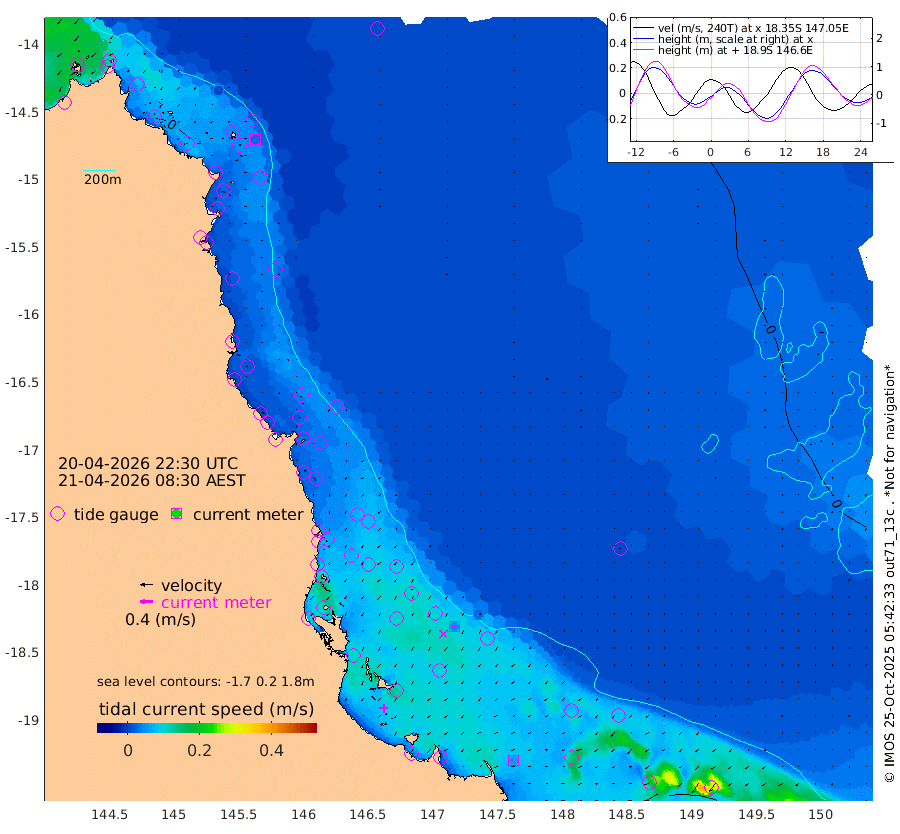Click the 'sea level contours: -1.7 0.2 1.8m' text

(x=205, y=682)
